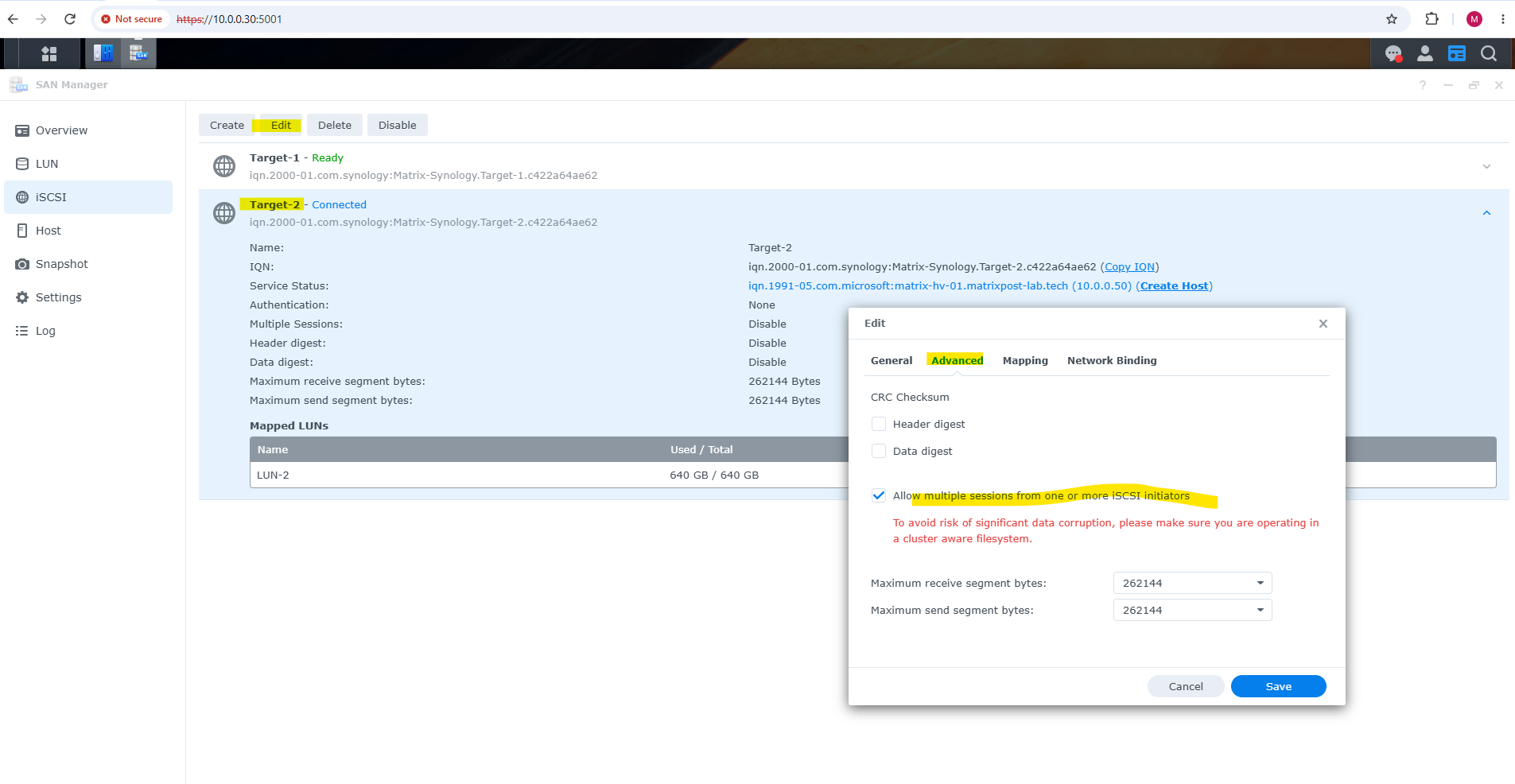This screenshot has width=1515, height=784.
Task: Reload the page with browser refresh icon
Action: pos(70,19)
